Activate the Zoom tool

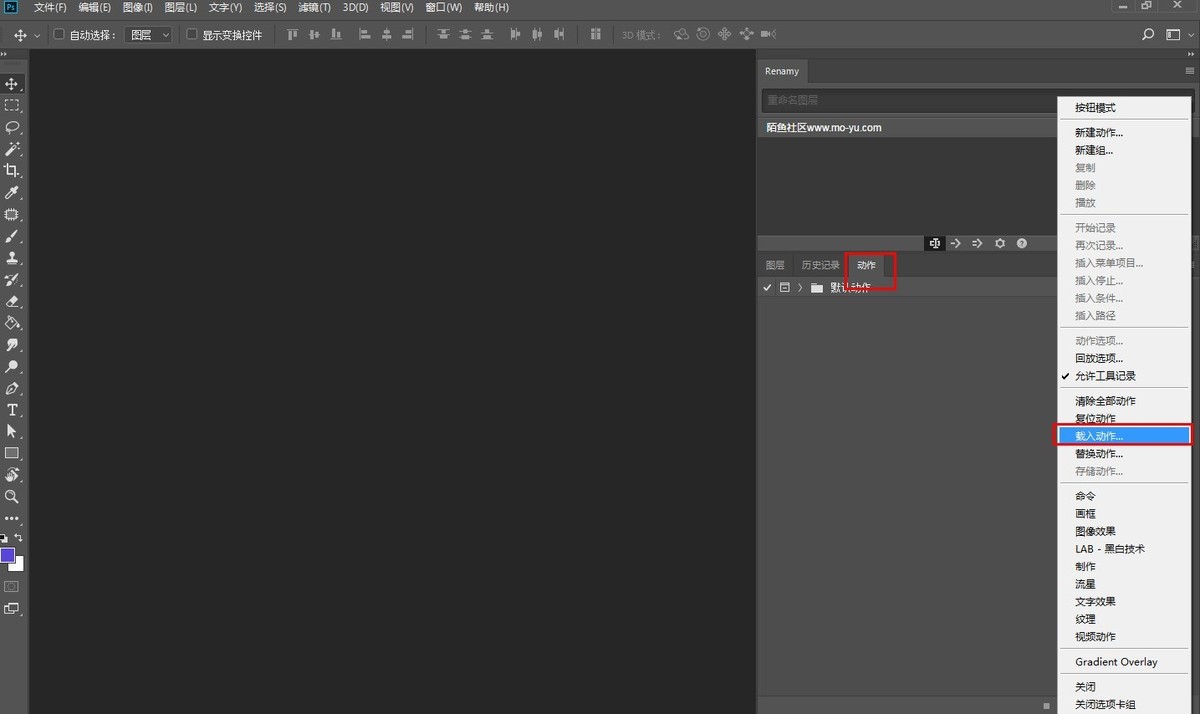coord(12,497)
